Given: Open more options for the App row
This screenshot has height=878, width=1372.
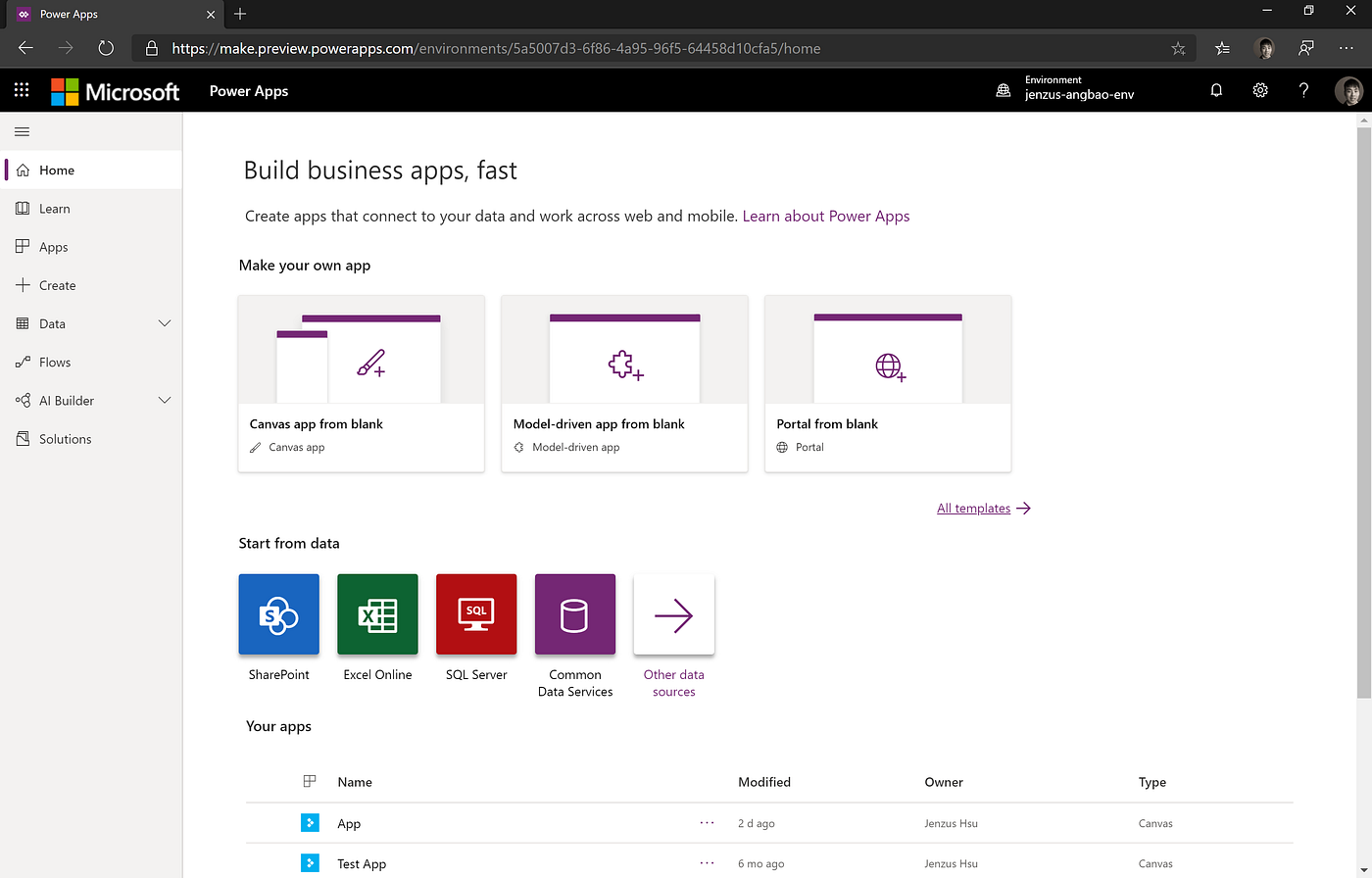Looking at the screenshot, I should pos(708,823).
